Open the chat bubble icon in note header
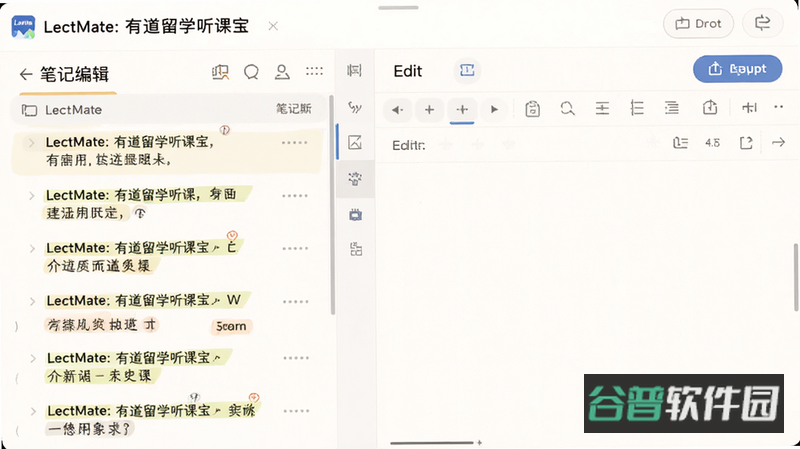Image resolution: width=800 pixels, height=449 pixels. coord(251,72)
